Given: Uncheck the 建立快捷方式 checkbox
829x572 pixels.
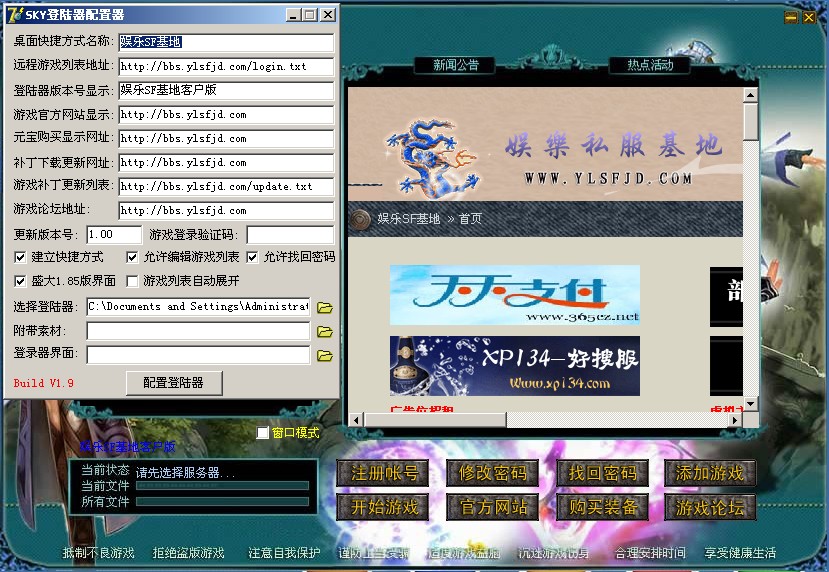Looking at the screenshot, I should point(20,257).
